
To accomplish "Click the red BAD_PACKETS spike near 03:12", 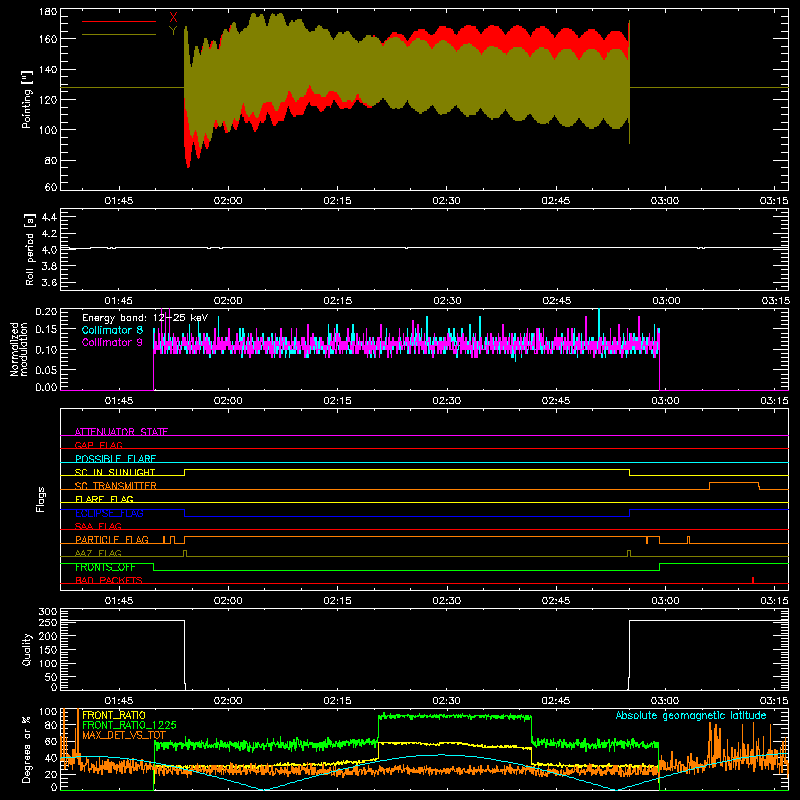I will (x=753, y=580).
